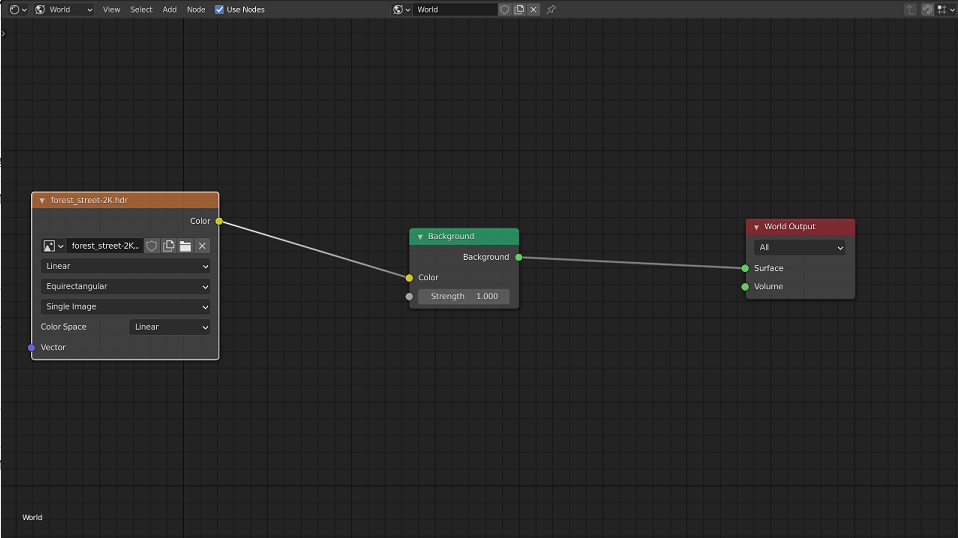Click the Strength input socket
Screen dimensions: 958x538
[409, 297]
